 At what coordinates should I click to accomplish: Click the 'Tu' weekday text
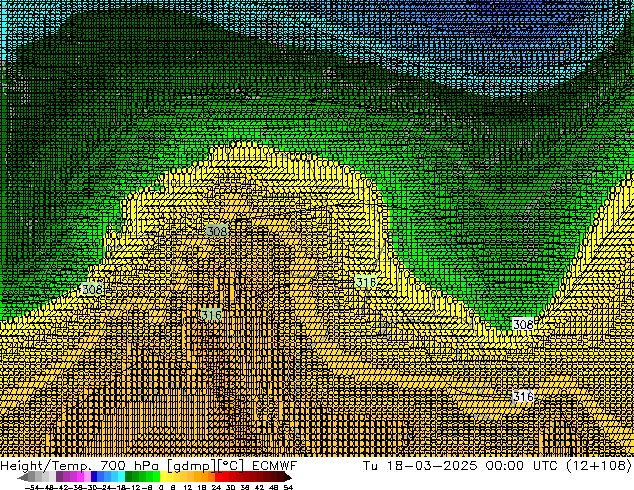(370, 466)
